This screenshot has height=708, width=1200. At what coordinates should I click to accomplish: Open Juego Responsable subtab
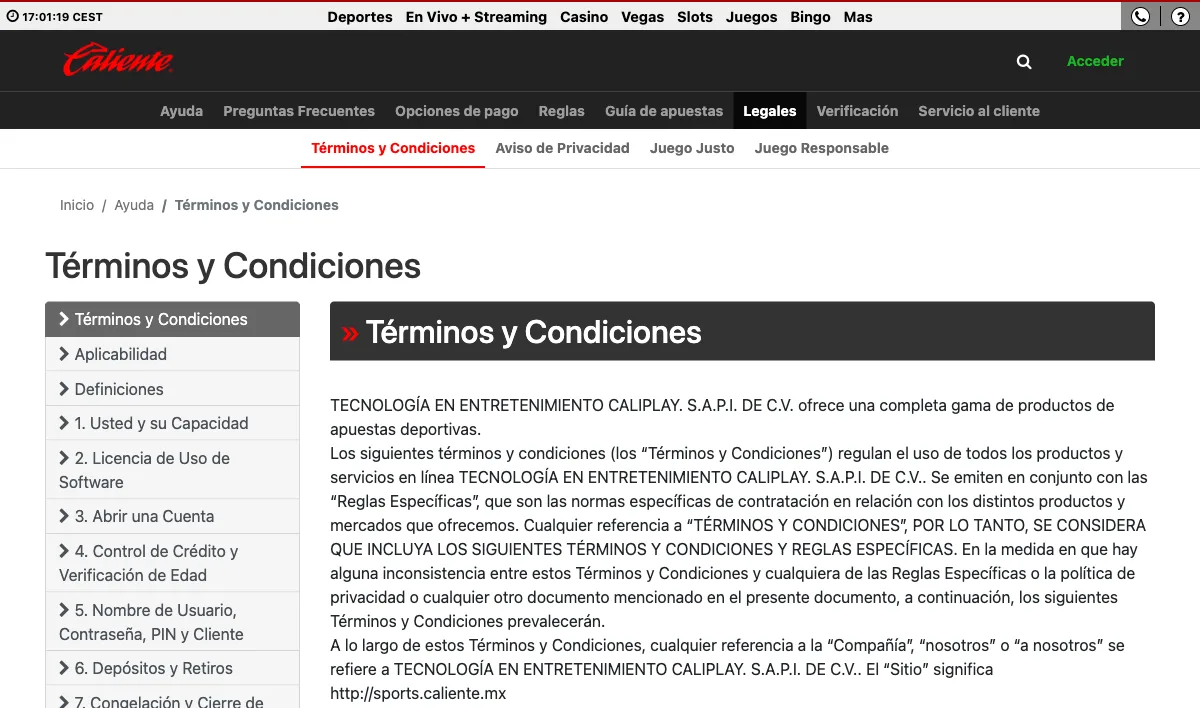click(x=821, y=148)
